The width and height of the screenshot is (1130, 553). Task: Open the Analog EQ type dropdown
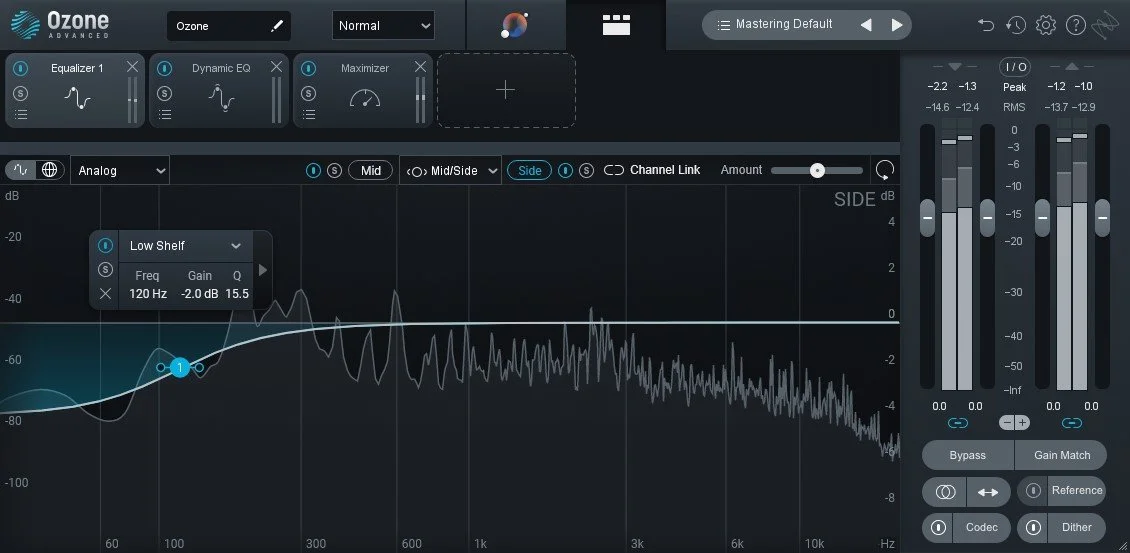pos(120,170)
